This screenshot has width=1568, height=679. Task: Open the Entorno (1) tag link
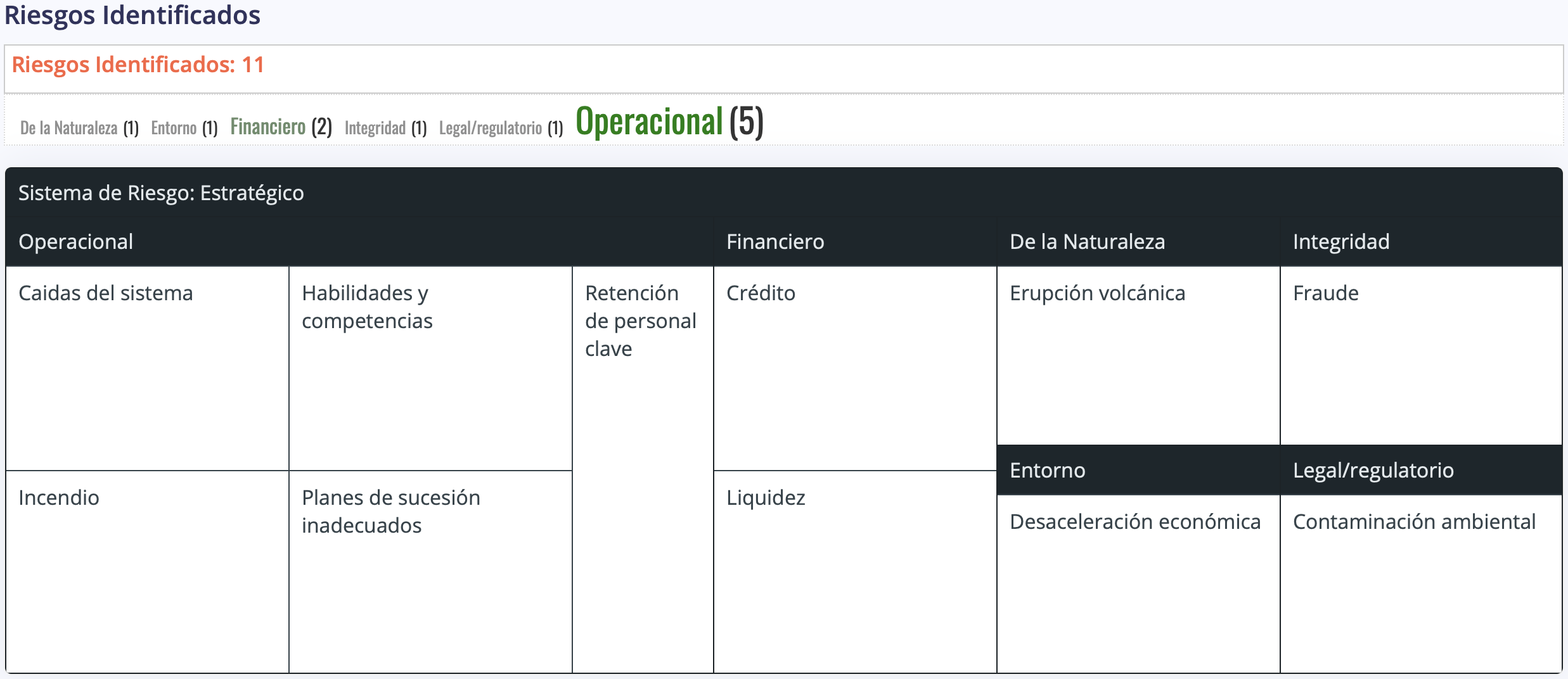184,128
